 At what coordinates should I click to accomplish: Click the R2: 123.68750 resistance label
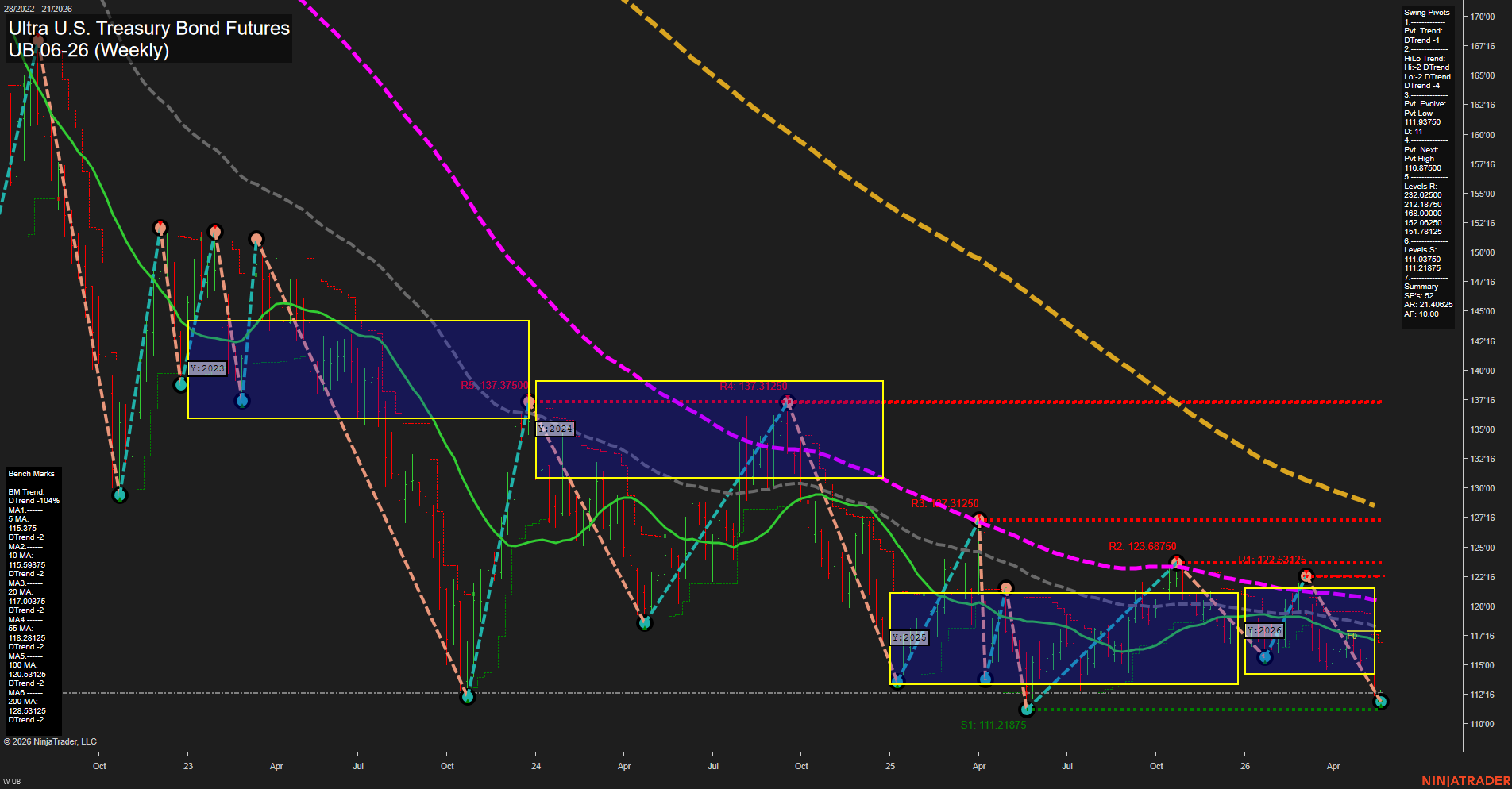(x=1143, y=546)
